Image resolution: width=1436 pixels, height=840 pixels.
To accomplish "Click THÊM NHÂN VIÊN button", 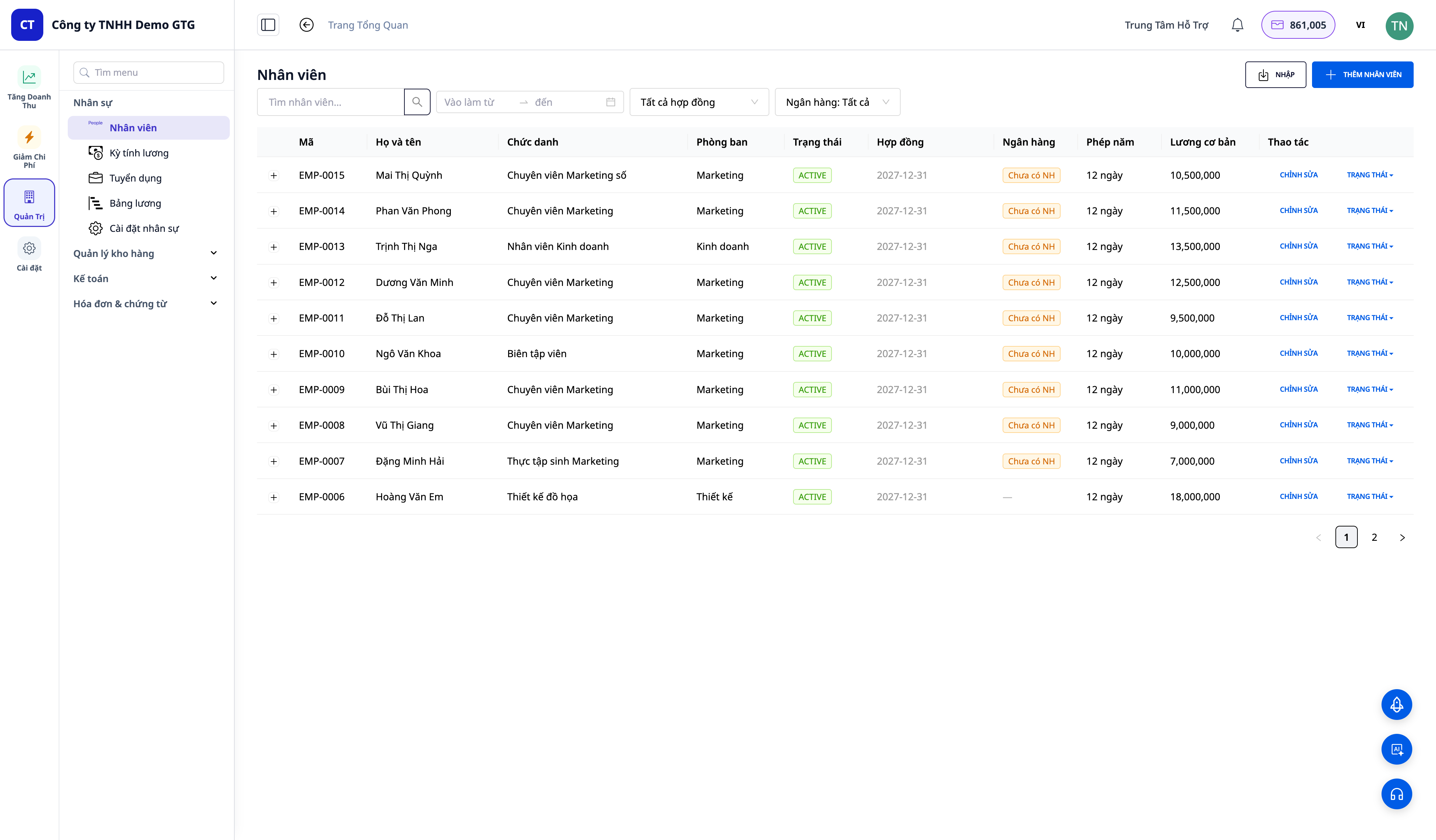I will (1362, 75).
